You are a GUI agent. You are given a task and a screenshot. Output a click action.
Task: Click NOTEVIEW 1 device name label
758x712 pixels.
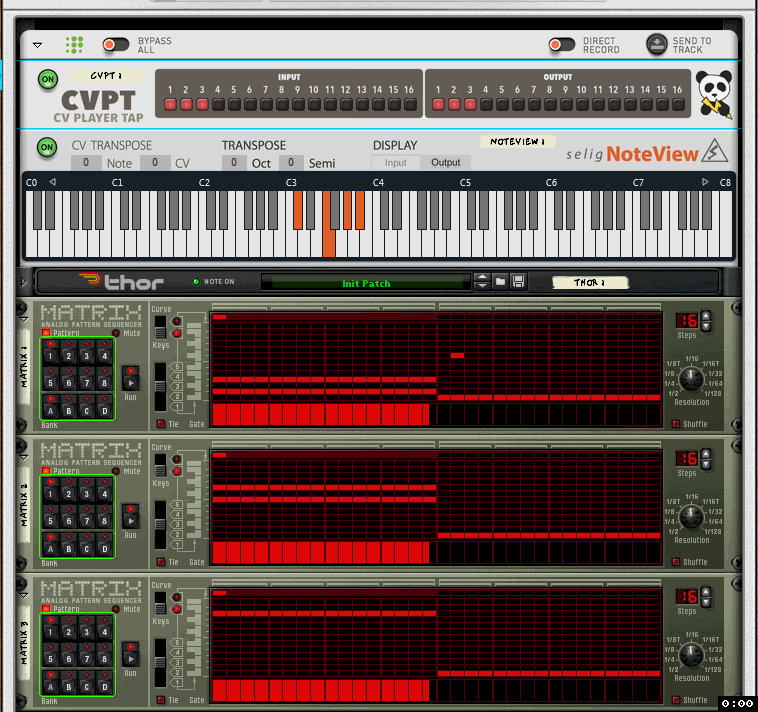coord(517,142)
